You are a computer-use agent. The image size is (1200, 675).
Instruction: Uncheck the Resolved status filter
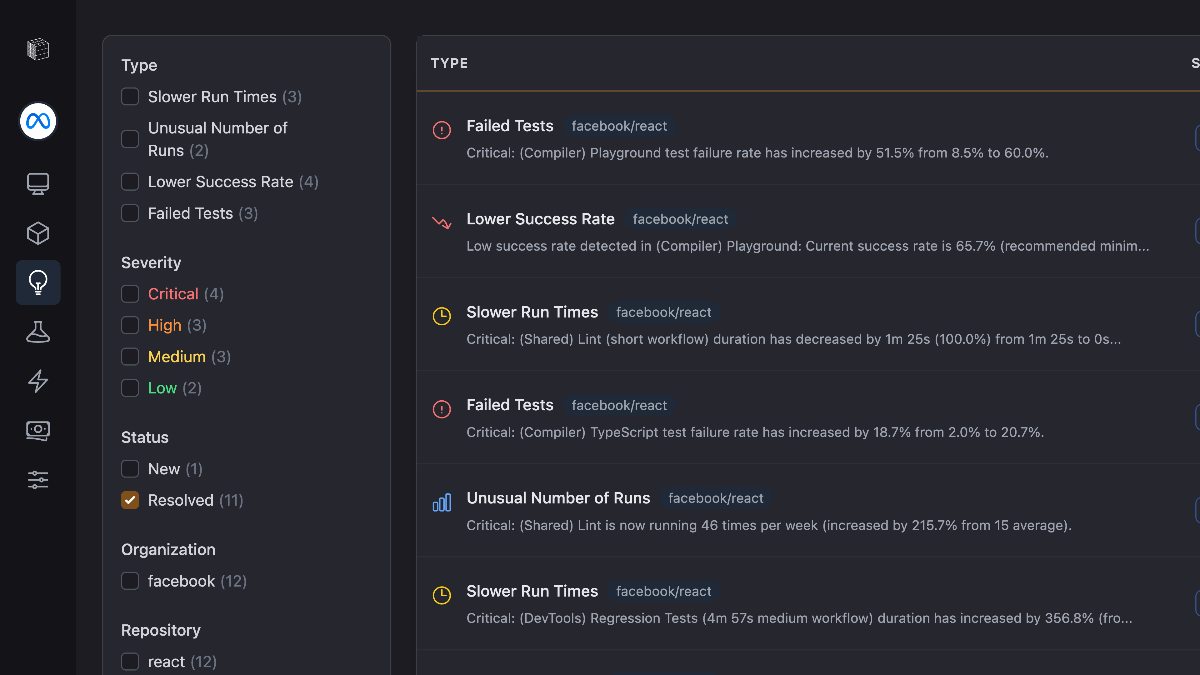pyautogui.click(x=130, y=500)
